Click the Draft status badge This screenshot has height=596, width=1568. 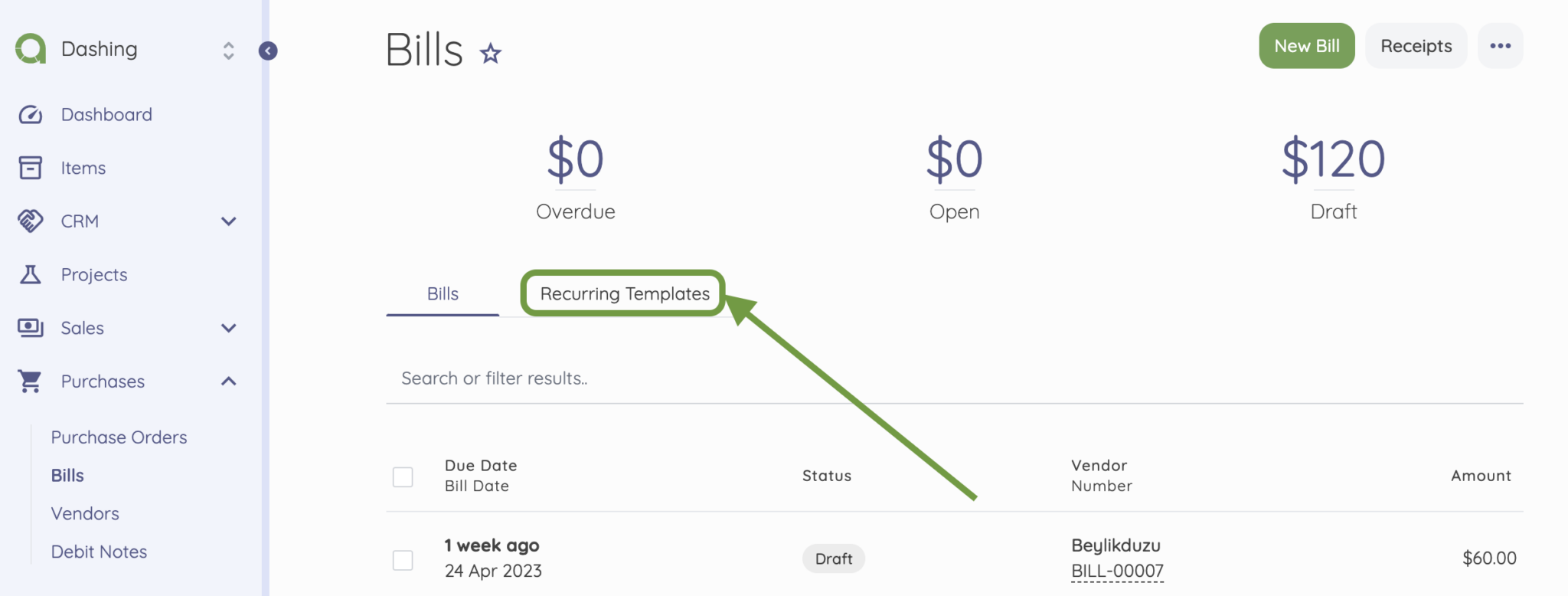coord(833,558)
